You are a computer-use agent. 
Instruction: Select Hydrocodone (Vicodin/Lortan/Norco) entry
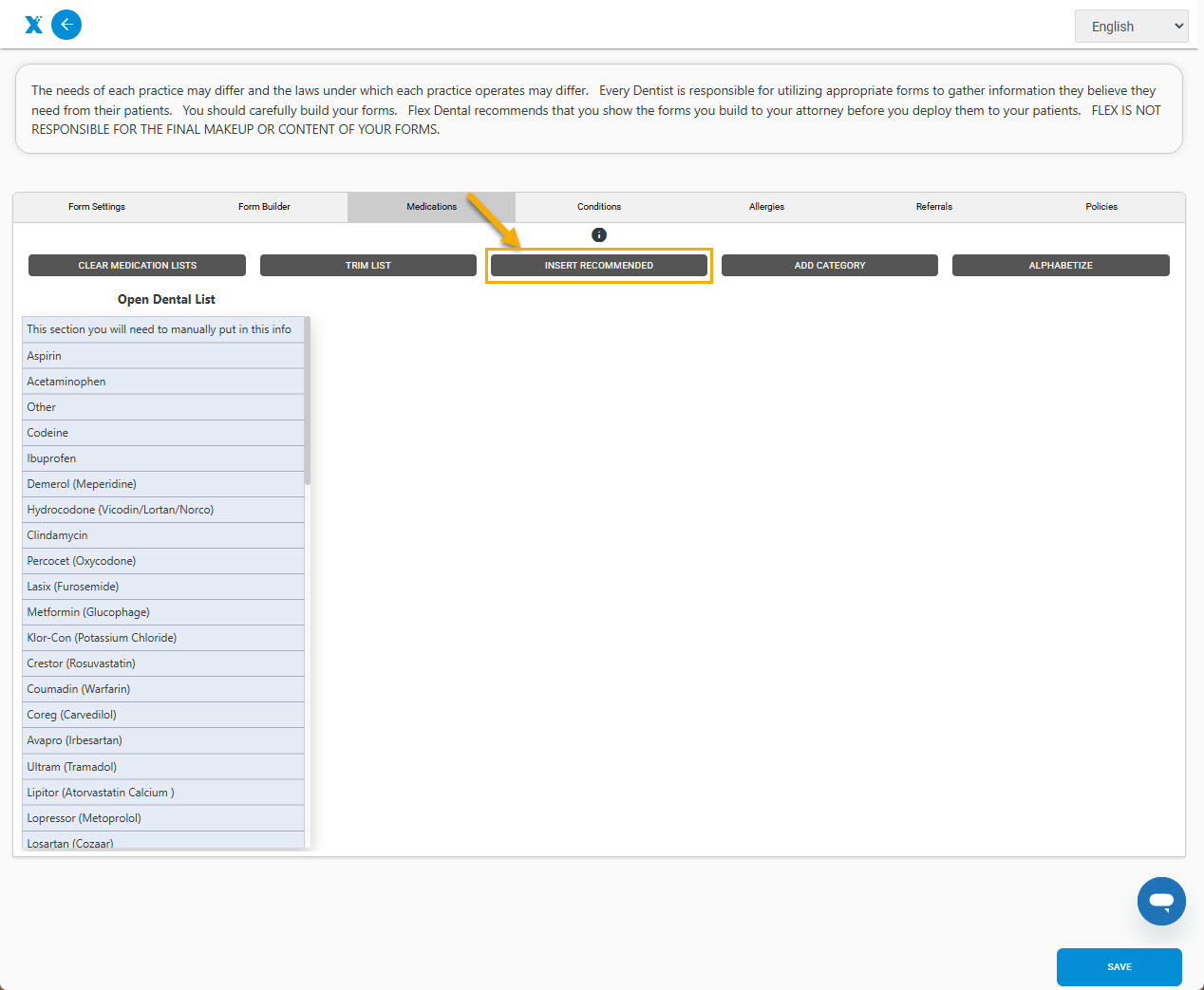pos(163,510)
